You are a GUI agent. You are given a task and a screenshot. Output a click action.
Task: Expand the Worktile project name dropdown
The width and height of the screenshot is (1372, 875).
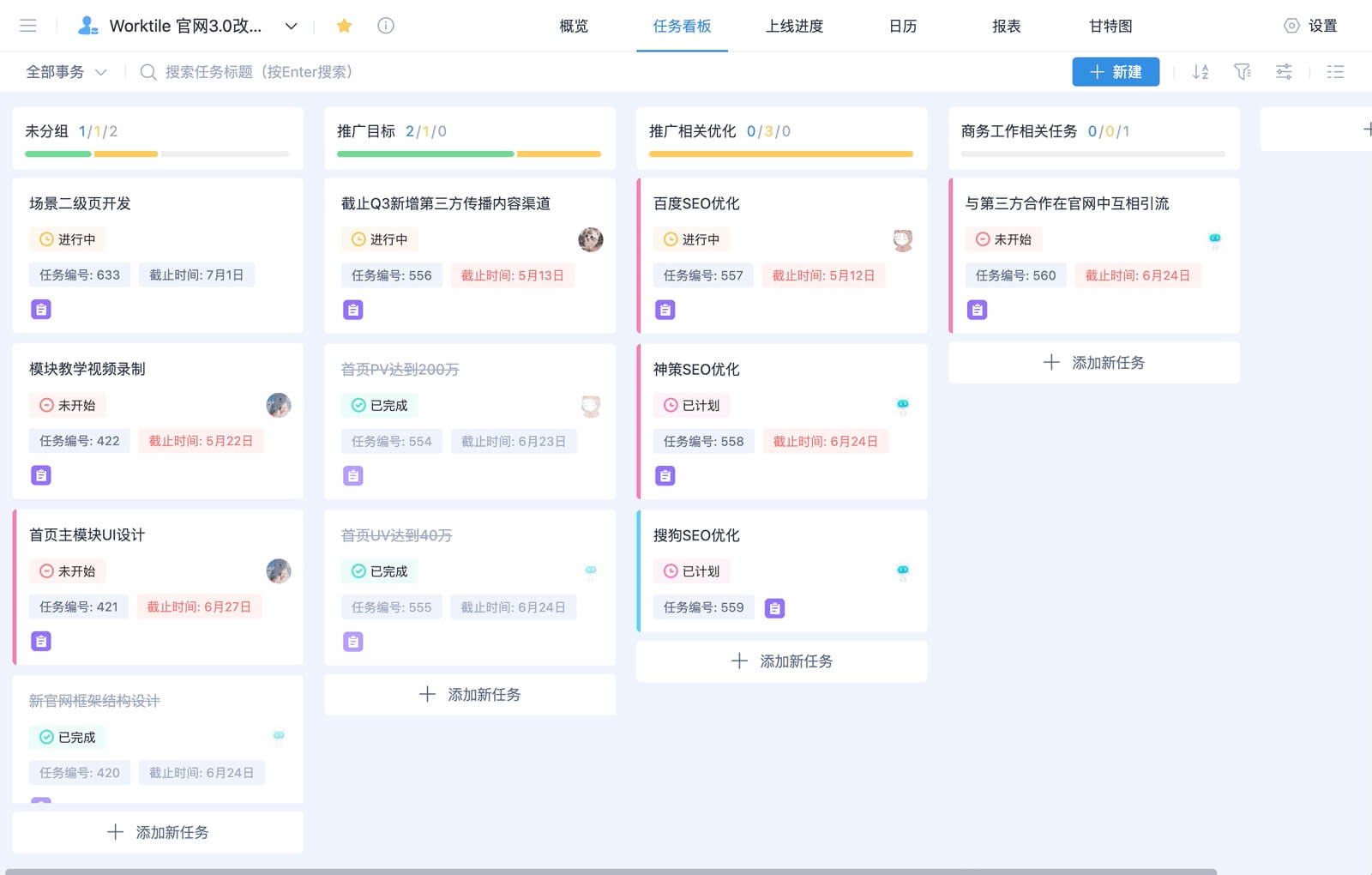291,26
